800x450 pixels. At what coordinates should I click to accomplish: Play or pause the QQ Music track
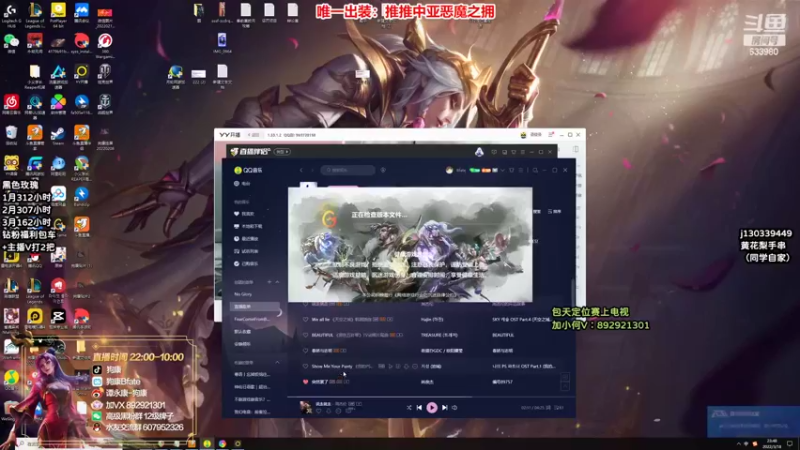pos(432,407)
